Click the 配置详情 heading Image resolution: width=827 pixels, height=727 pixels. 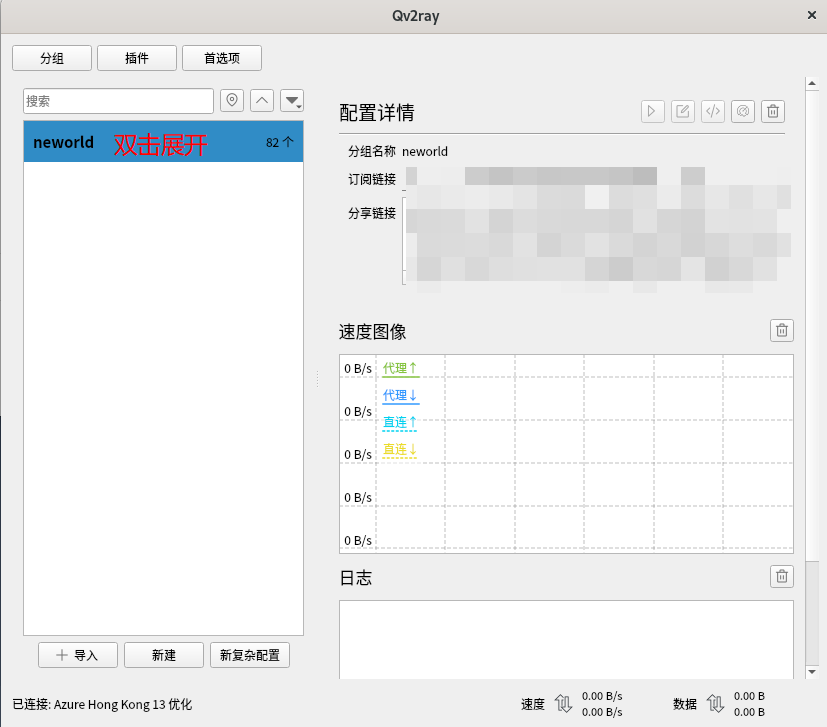377,112
